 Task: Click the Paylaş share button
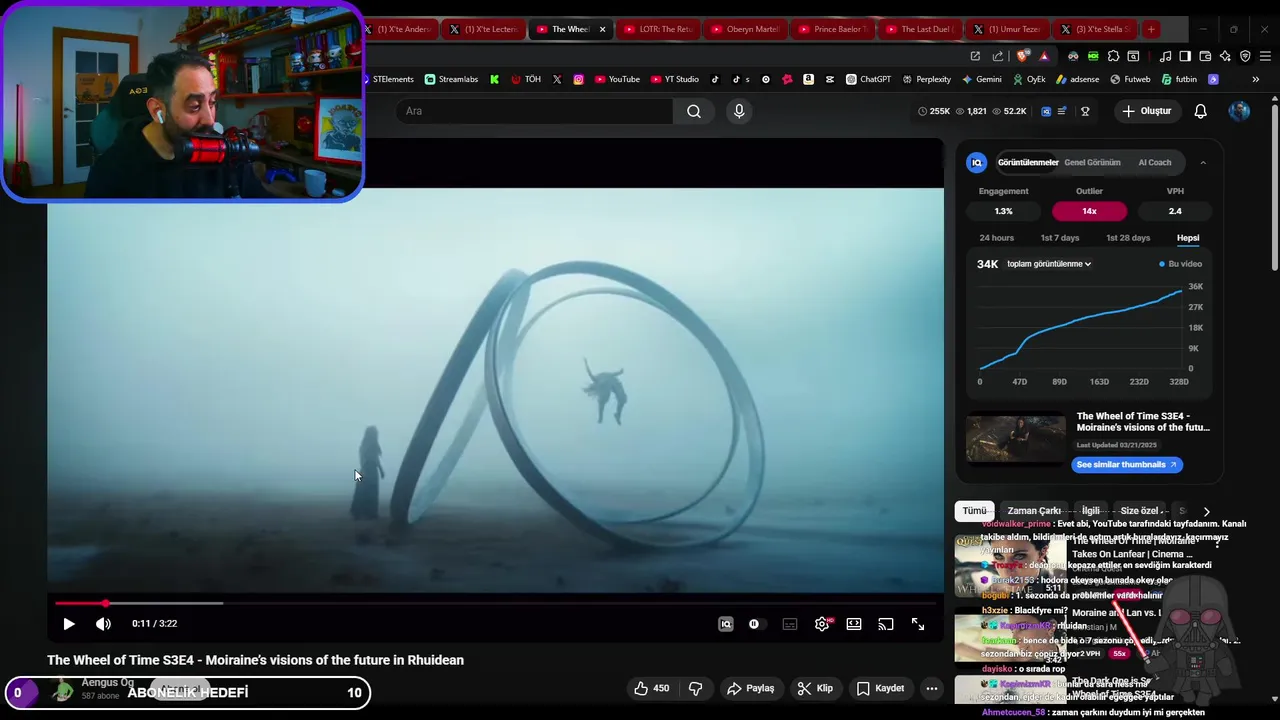(x=750, y=688)
